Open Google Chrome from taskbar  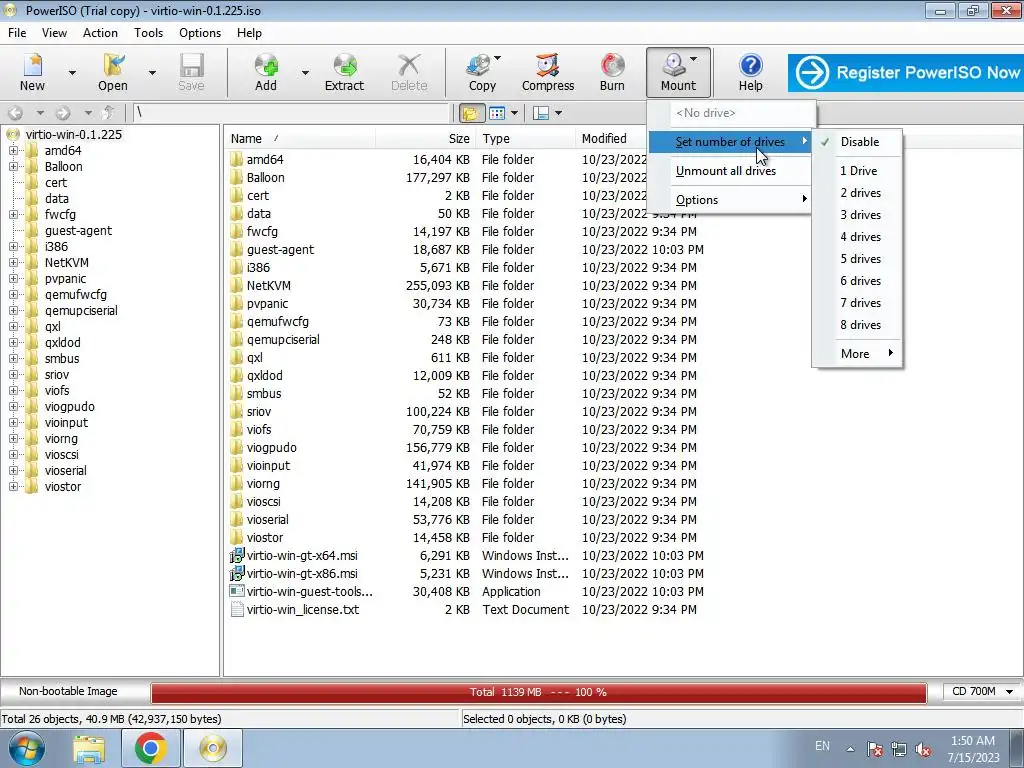coord(151,748)
